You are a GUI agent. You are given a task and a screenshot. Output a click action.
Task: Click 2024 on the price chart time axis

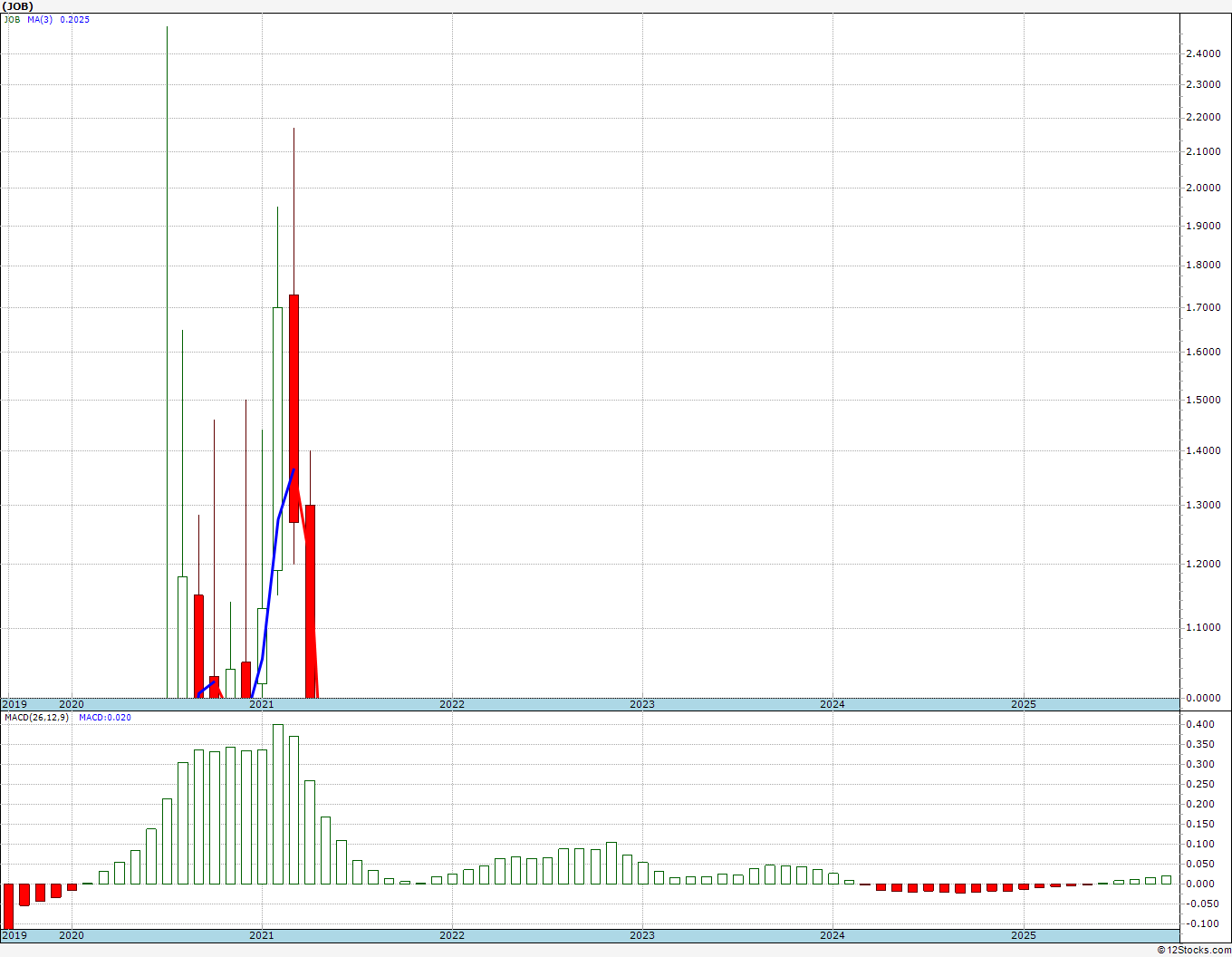(833, 704)
